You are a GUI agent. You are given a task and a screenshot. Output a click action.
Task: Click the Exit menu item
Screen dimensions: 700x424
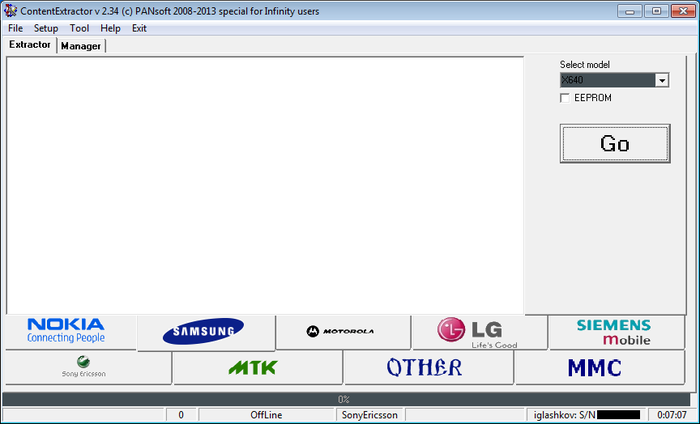[x=139, y=28]
